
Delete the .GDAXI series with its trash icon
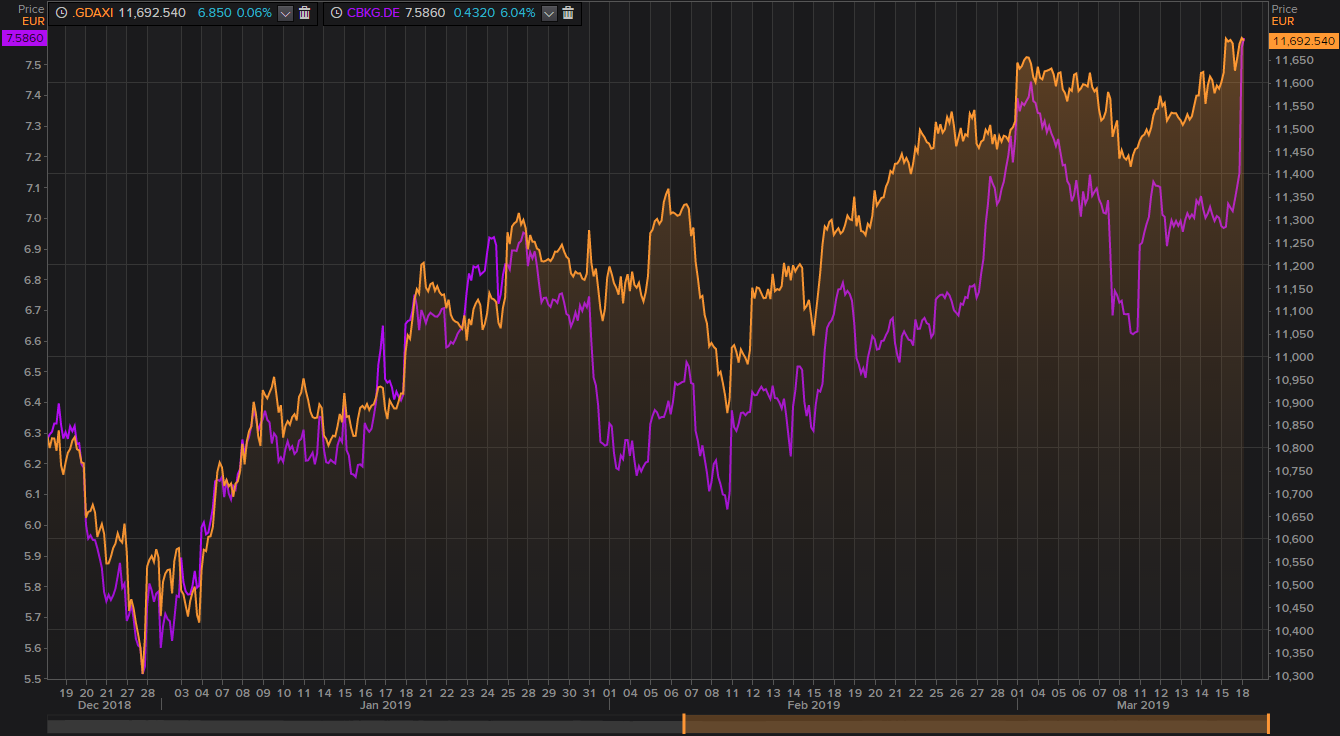304,13
